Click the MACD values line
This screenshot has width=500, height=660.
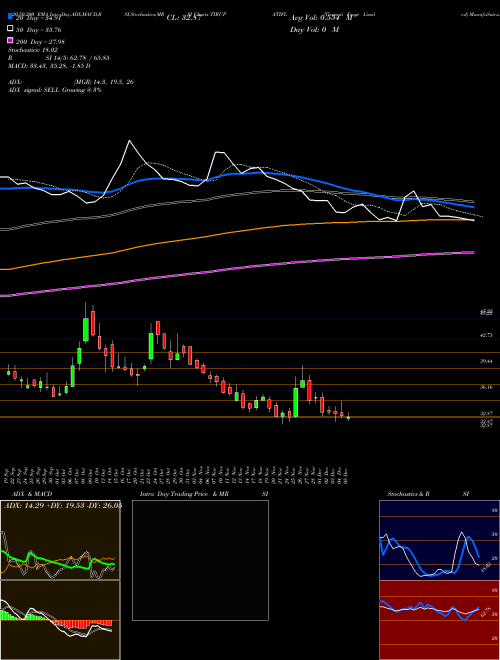point(49,66)
